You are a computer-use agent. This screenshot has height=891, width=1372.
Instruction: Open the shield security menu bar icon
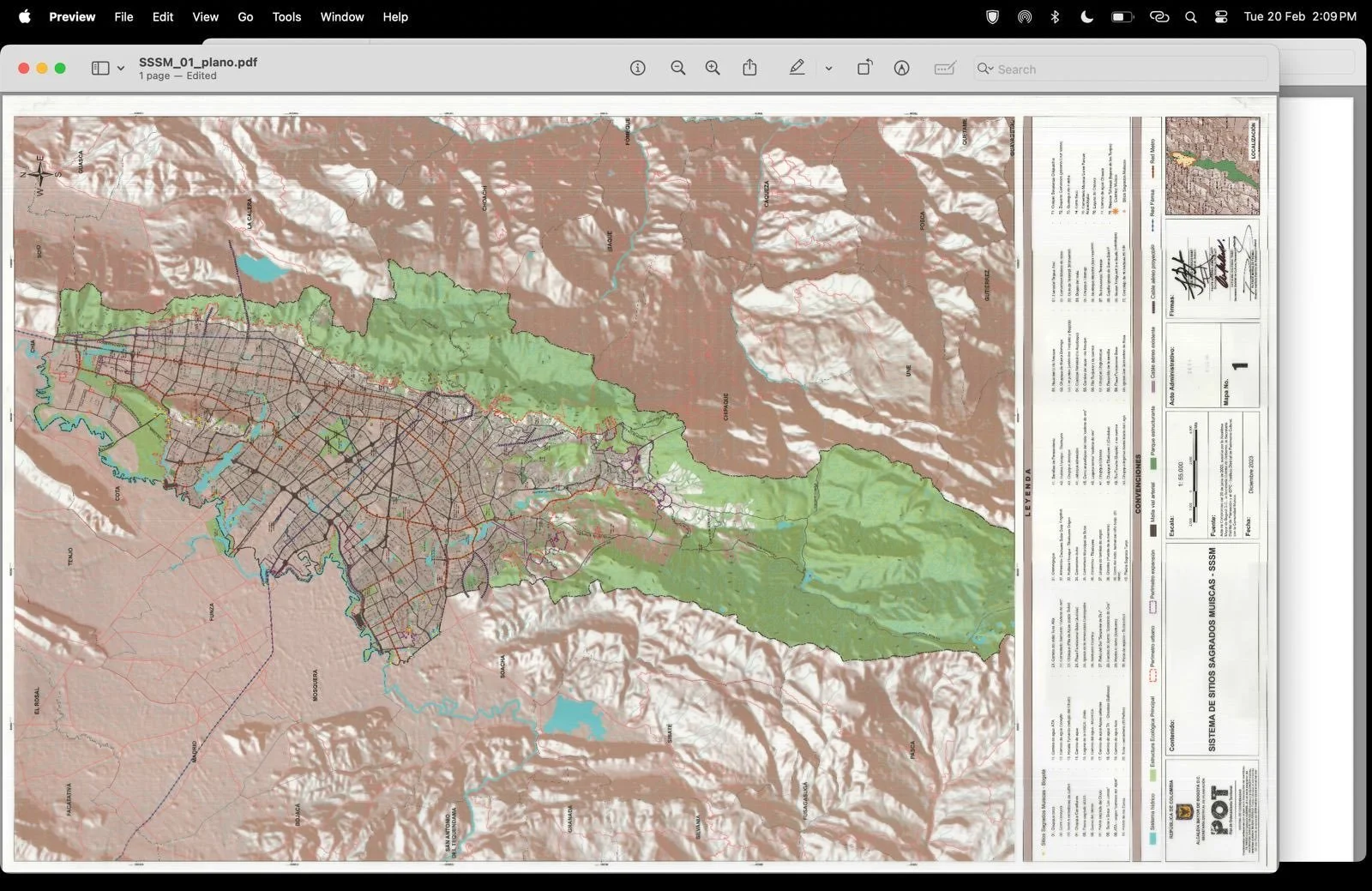pyautogui.click(x=992, y=16)
